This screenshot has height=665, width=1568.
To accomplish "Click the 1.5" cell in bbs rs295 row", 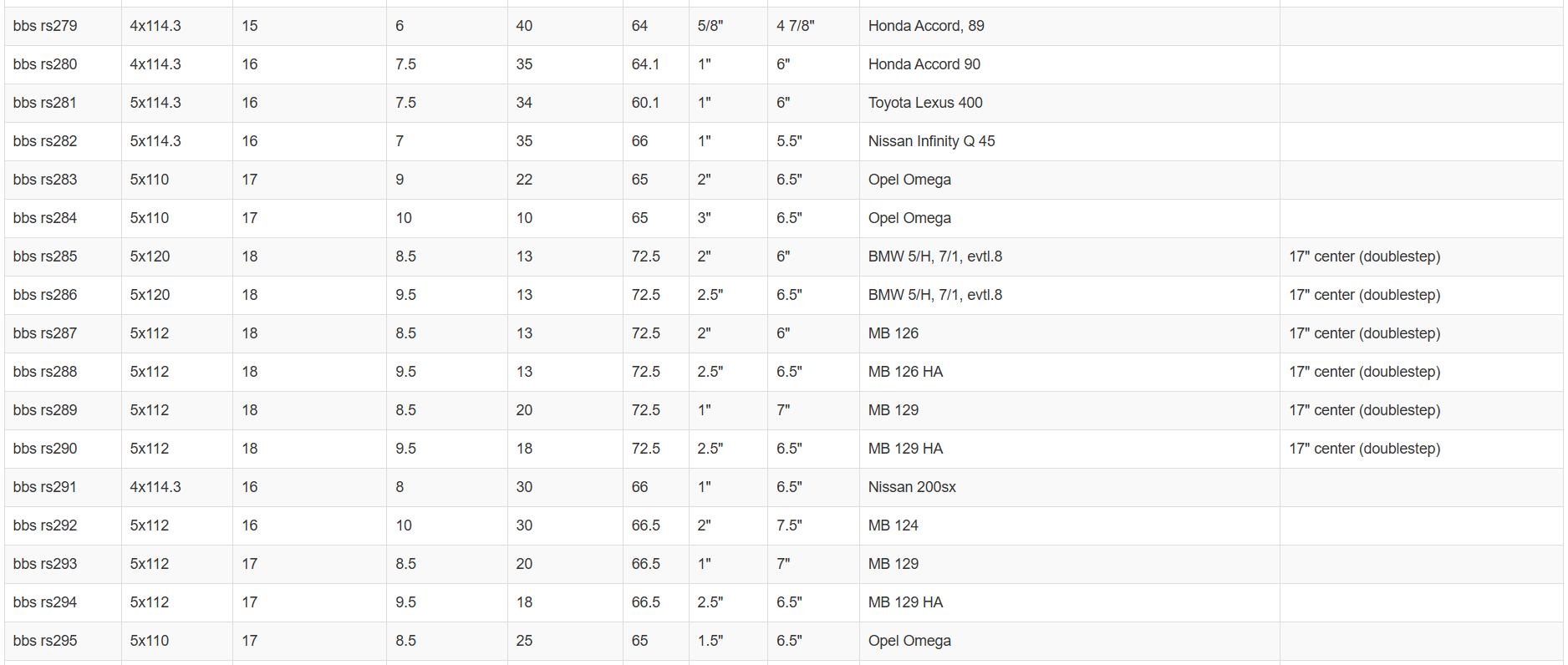I will click(728, 641).
